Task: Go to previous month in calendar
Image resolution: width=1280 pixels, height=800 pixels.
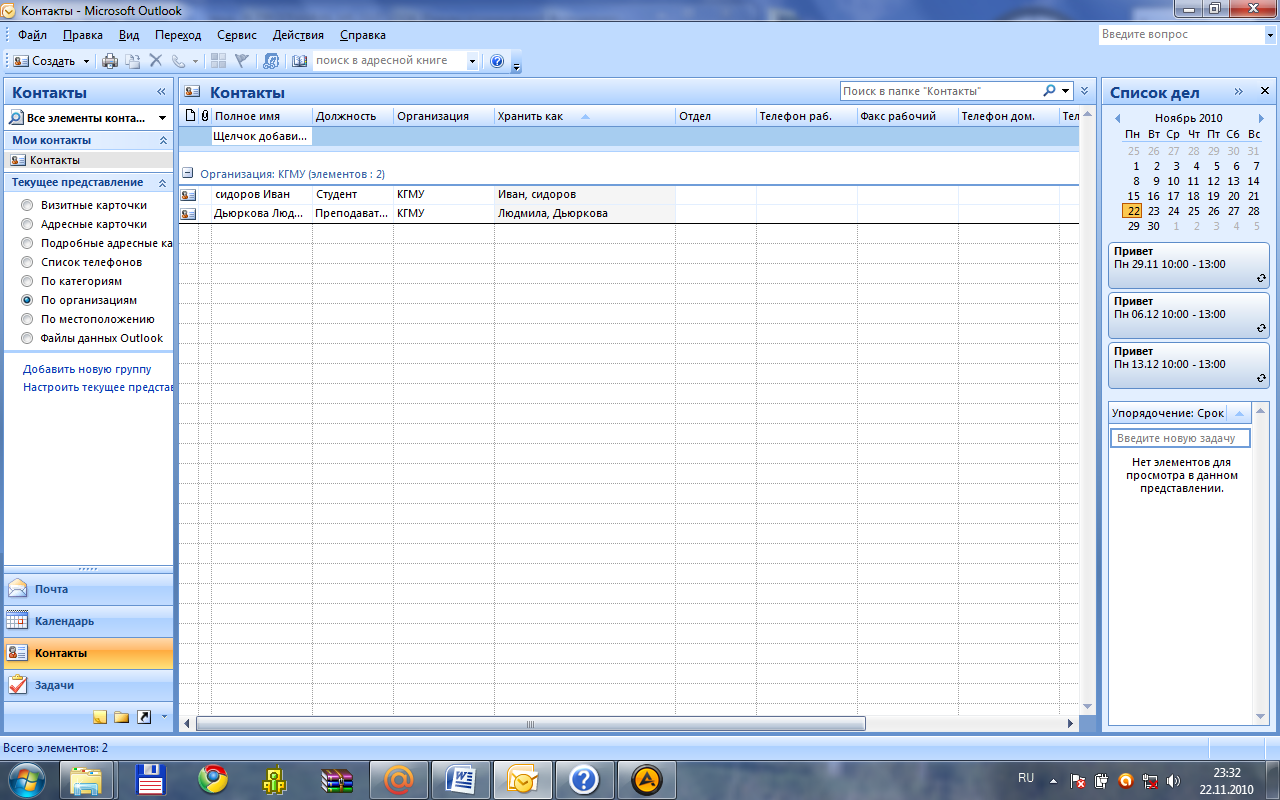Action: (x=1117, y=118)
